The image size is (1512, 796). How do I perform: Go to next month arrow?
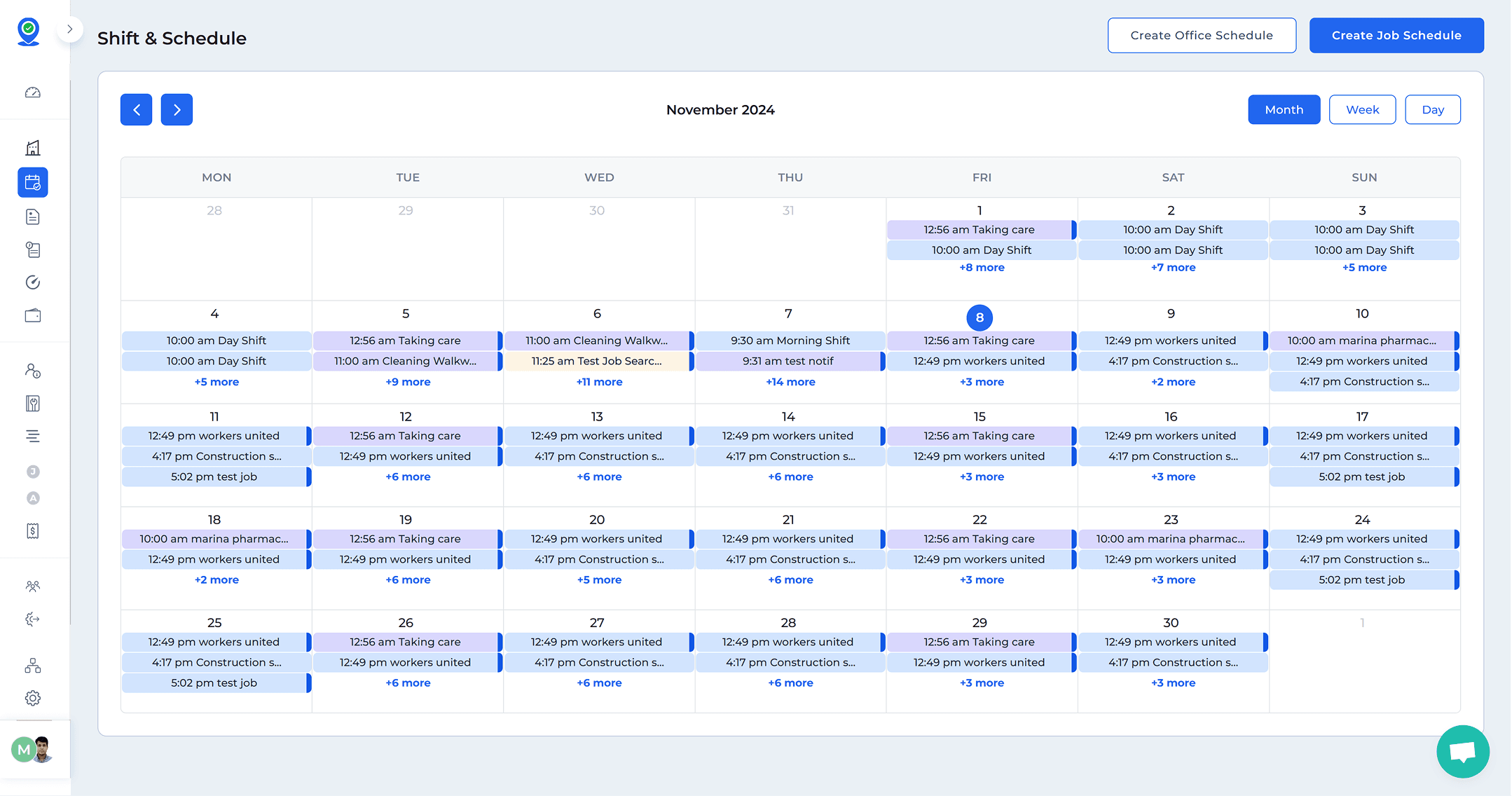coord(177,110)
